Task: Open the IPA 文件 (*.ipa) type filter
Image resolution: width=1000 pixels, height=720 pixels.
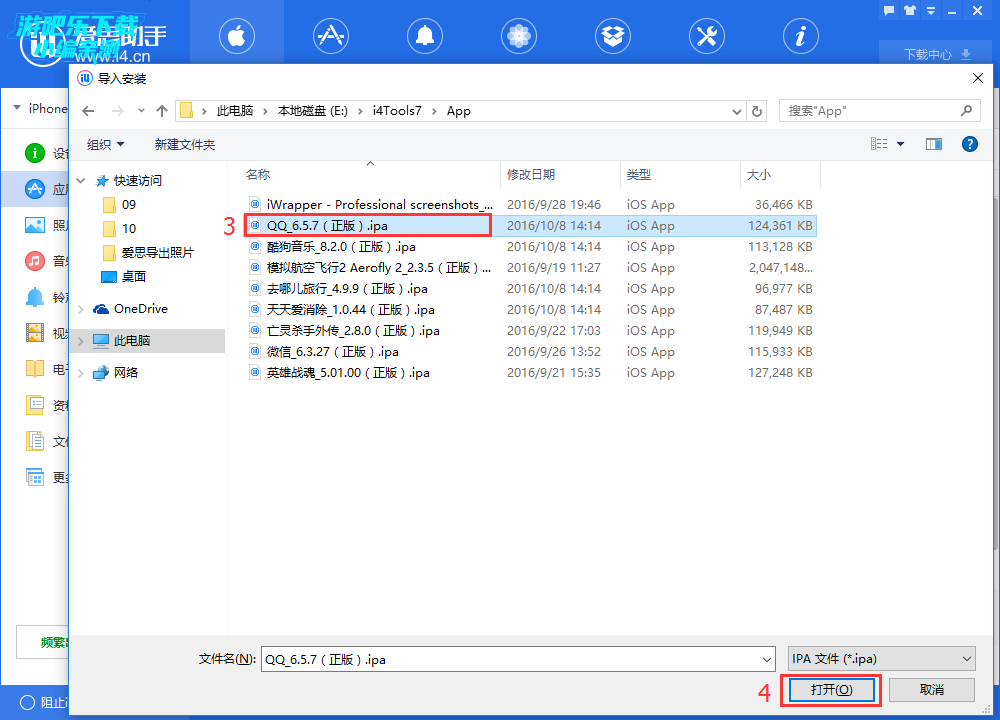Action: coord(882,659)
